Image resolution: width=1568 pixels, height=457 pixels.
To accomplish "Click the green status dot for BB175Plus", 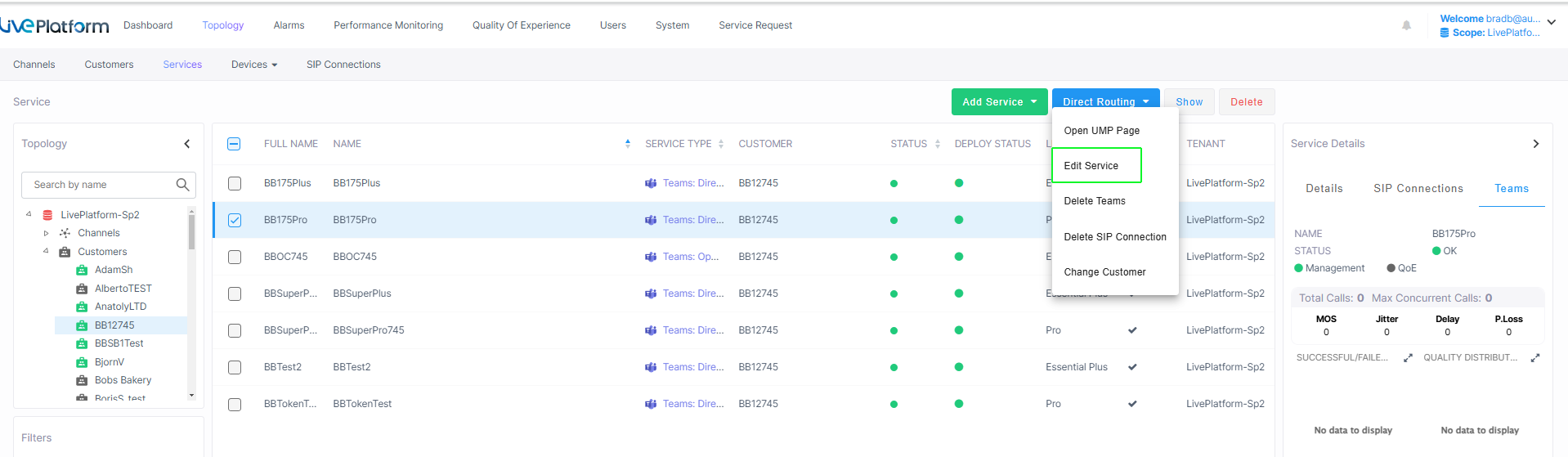I will (894, 183).
